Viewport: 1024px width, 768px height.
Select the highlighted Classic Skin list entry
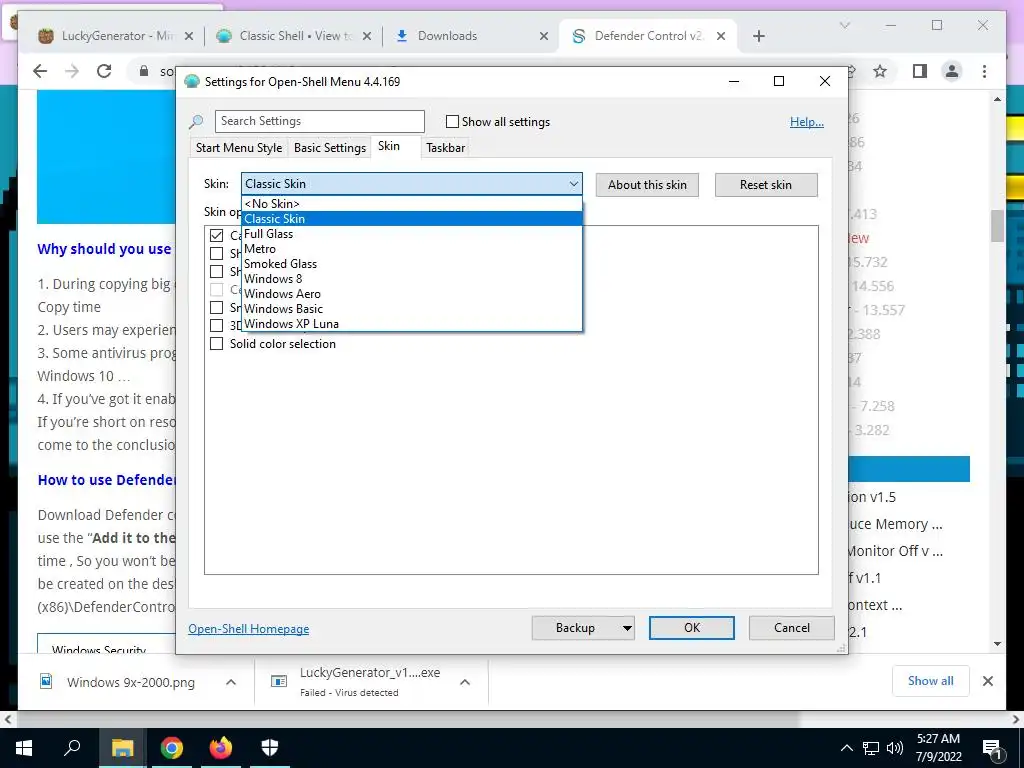[411, 219]
